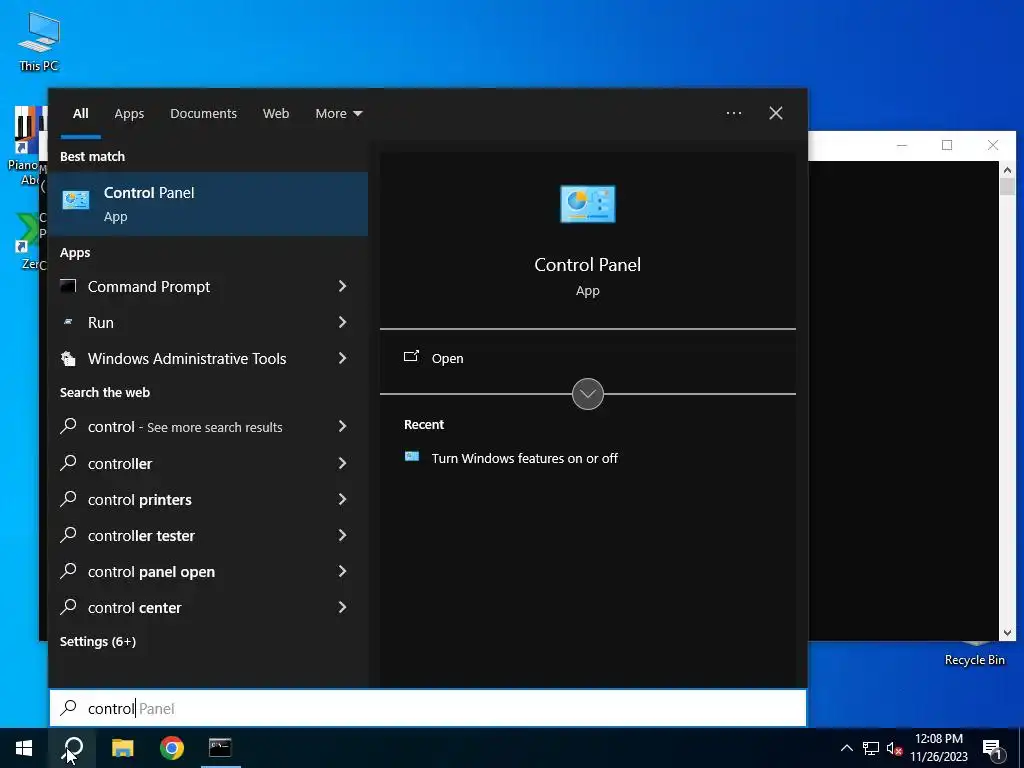1024x768 pixels.
Task: Expand control printers suggestion arrow
Action: pyautogui.click(x=342, y=499)
